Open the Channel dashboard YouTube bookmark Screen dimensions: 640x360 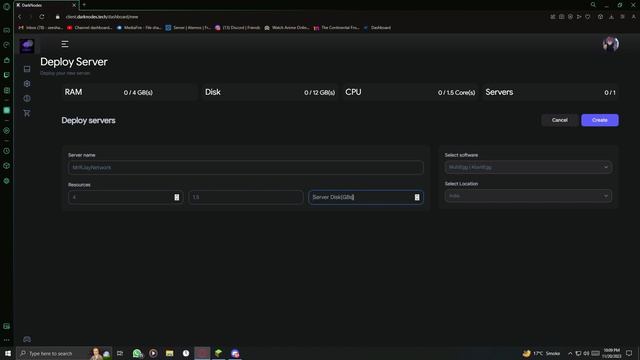[89, 28]
